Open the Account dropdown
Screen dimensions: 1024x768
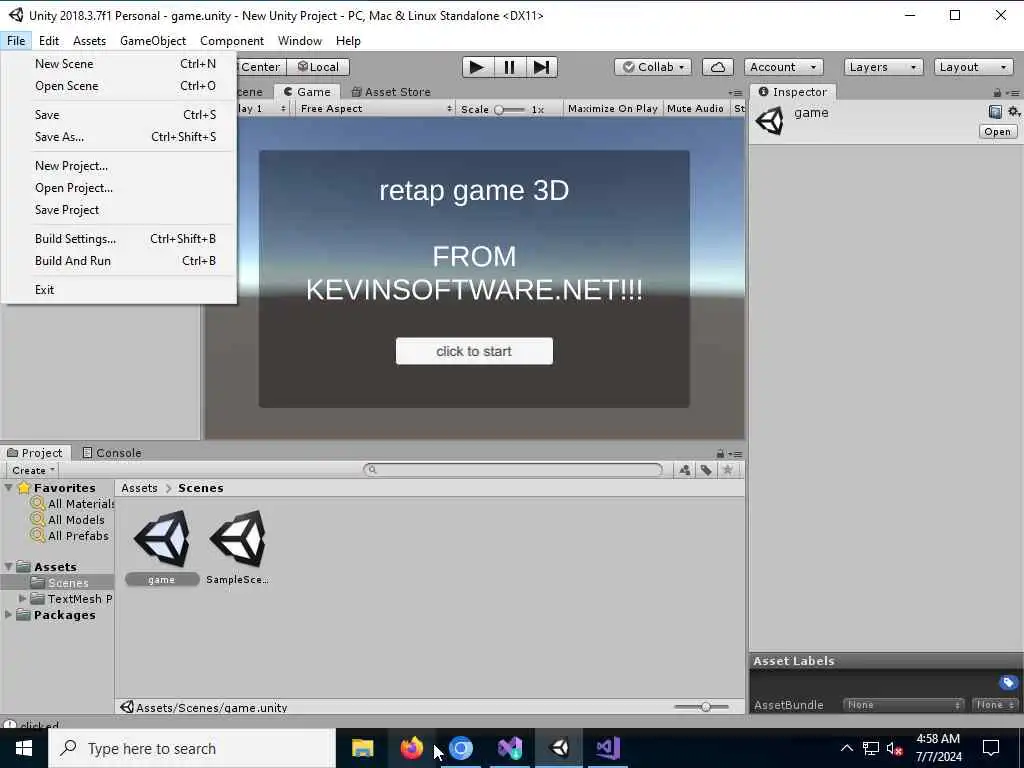(x=783, y=67)
